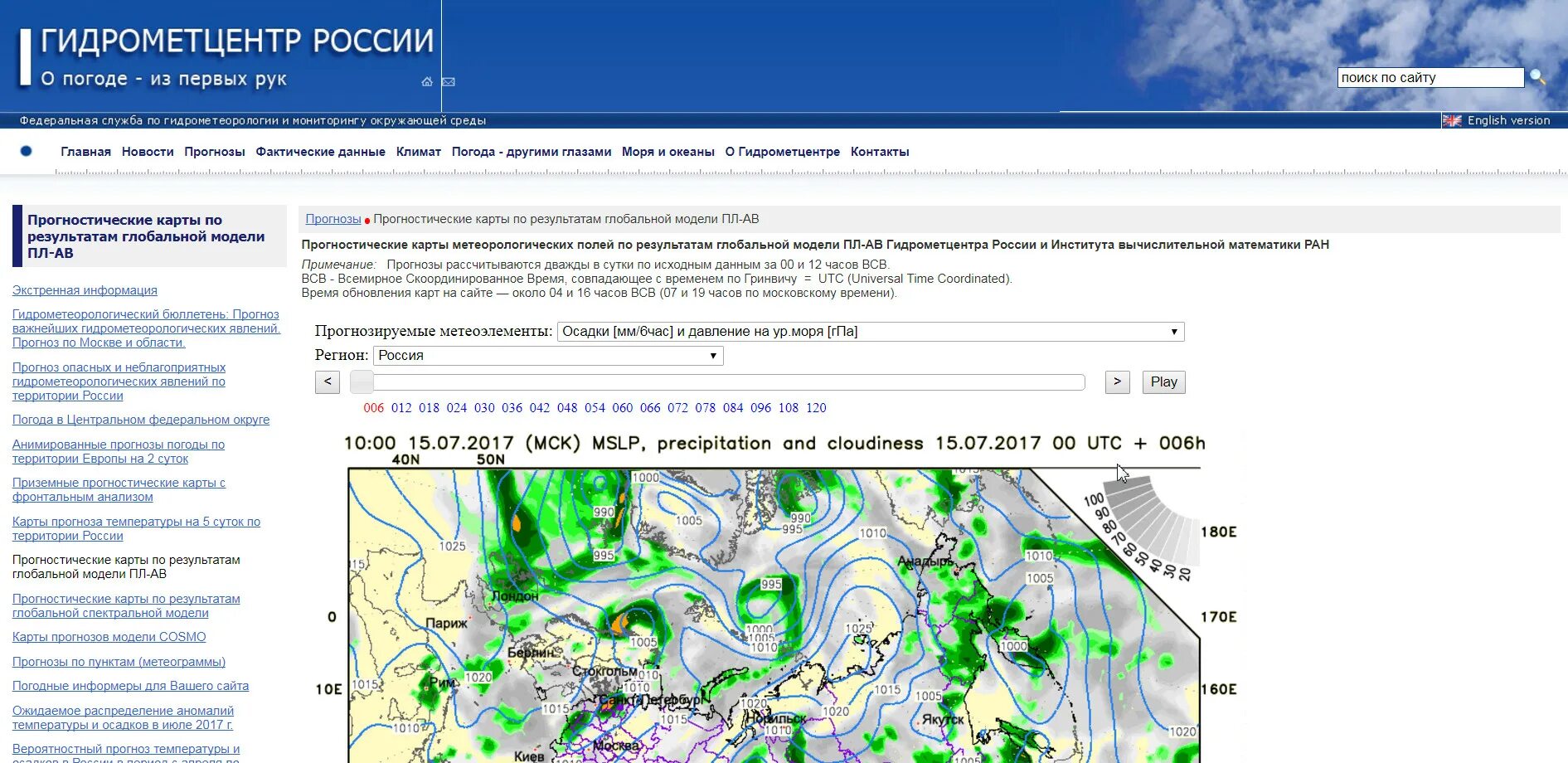The image size is (1568, 763).
Task: Click the < arrow to step forecast back
Action: [x=327, y=381]
